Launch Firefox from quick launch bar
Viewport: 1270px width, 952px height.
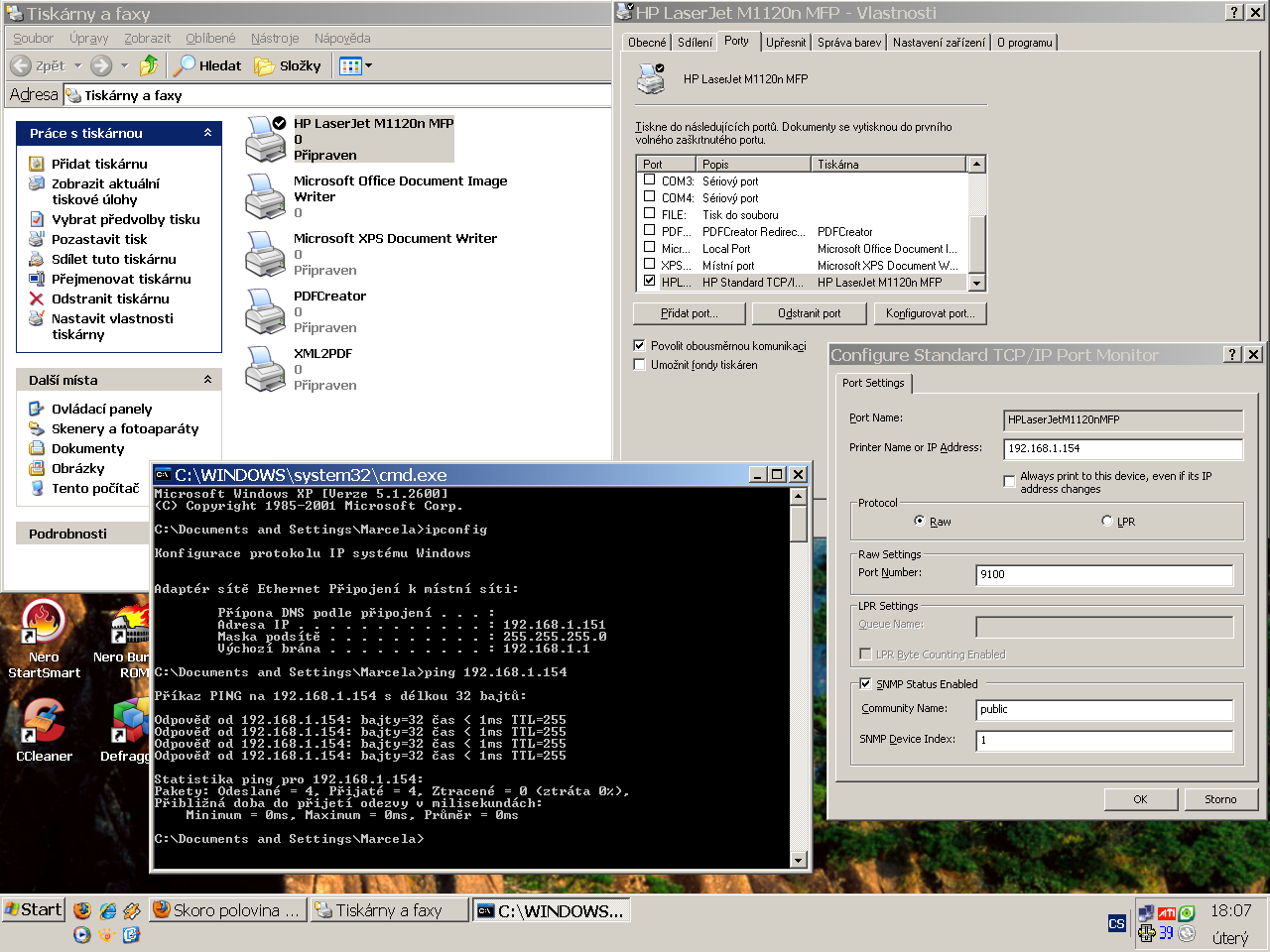click(82, 910)
